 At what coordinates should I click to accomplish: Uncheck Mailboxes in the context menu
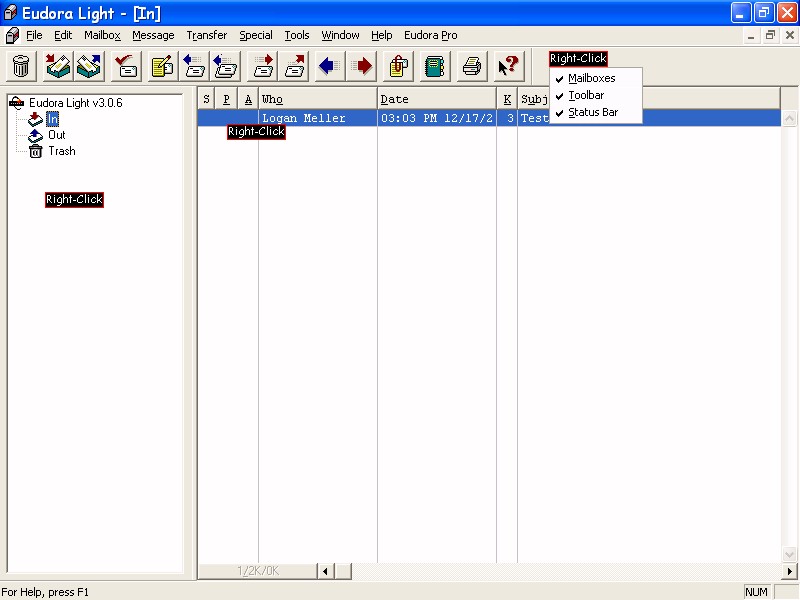click(x=595, y=78)
